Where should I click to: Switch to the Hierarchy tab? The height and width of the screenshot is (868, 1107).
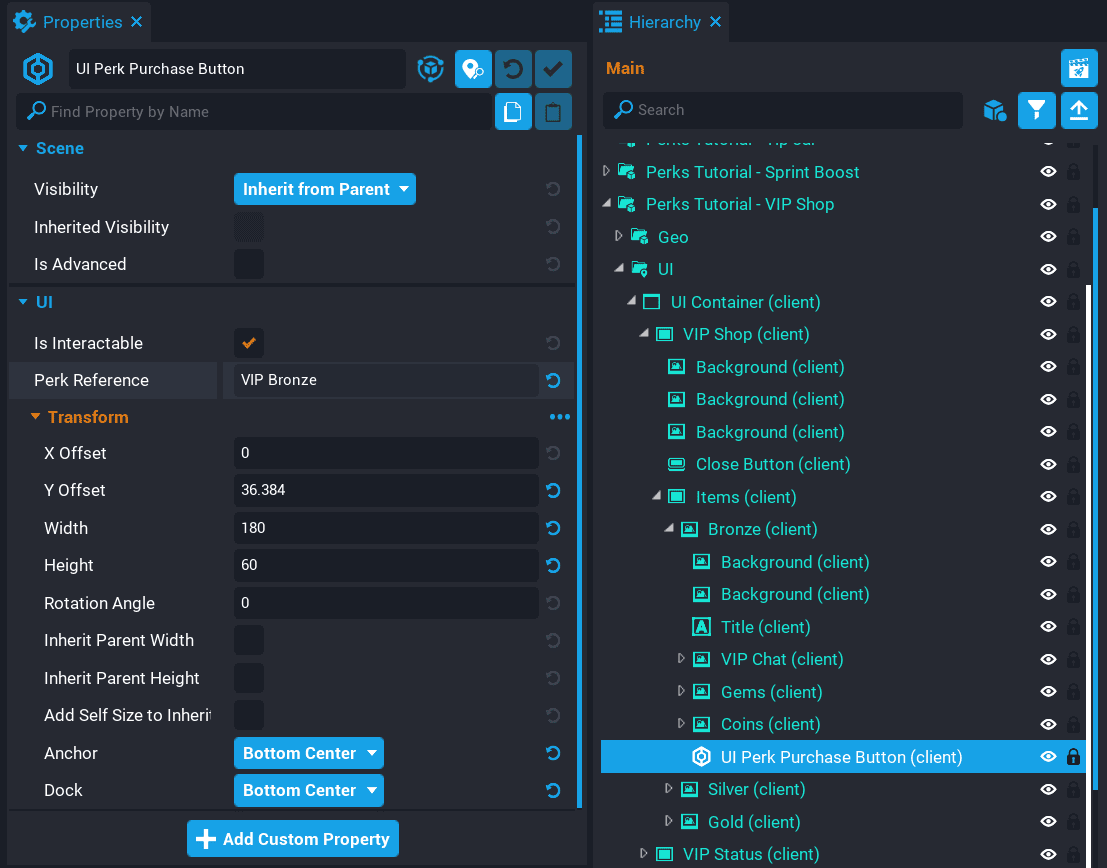point(663,22)
